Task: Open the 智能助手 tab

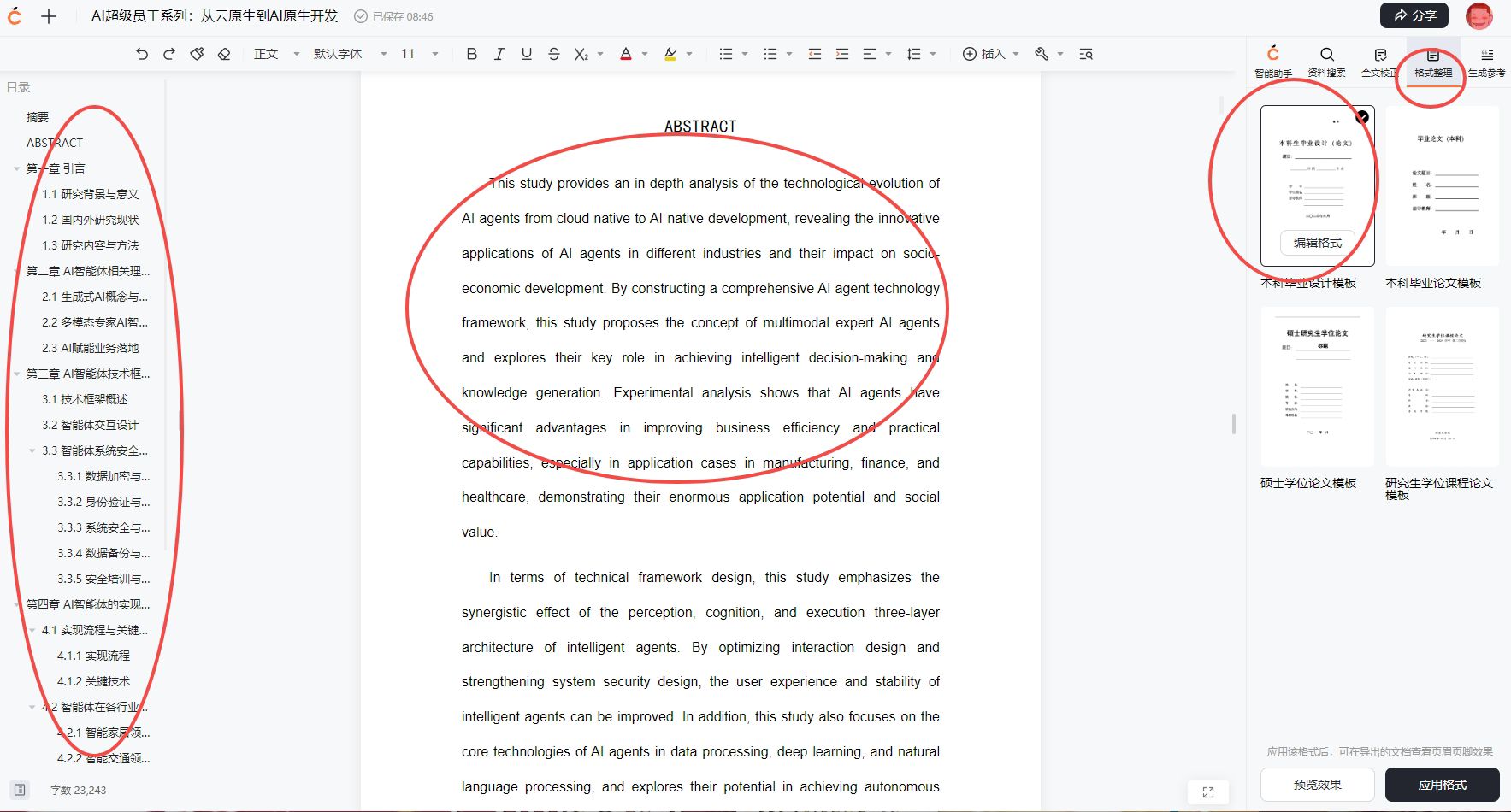Action: (x=1272, y=62)
